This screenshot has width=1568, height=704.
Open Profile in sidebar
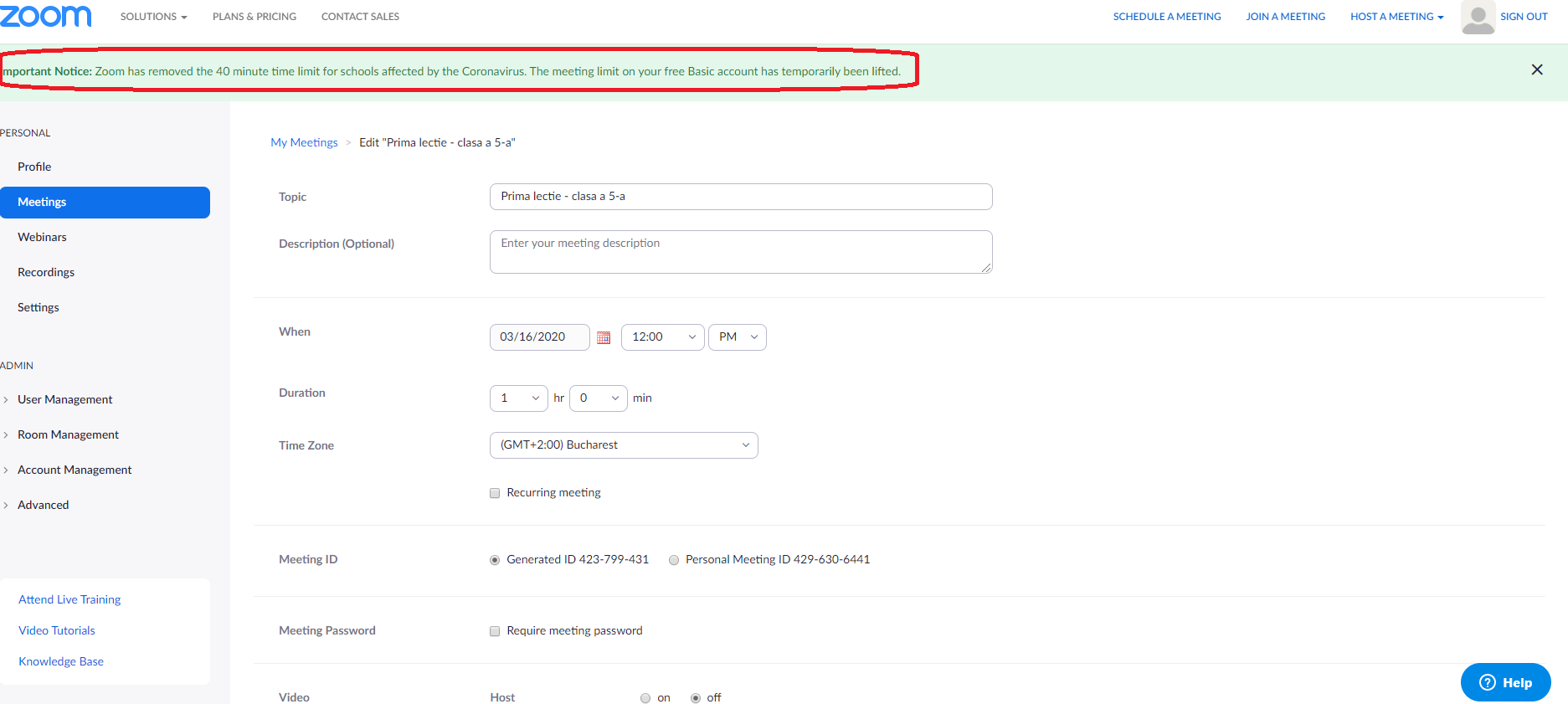point(34,167)
